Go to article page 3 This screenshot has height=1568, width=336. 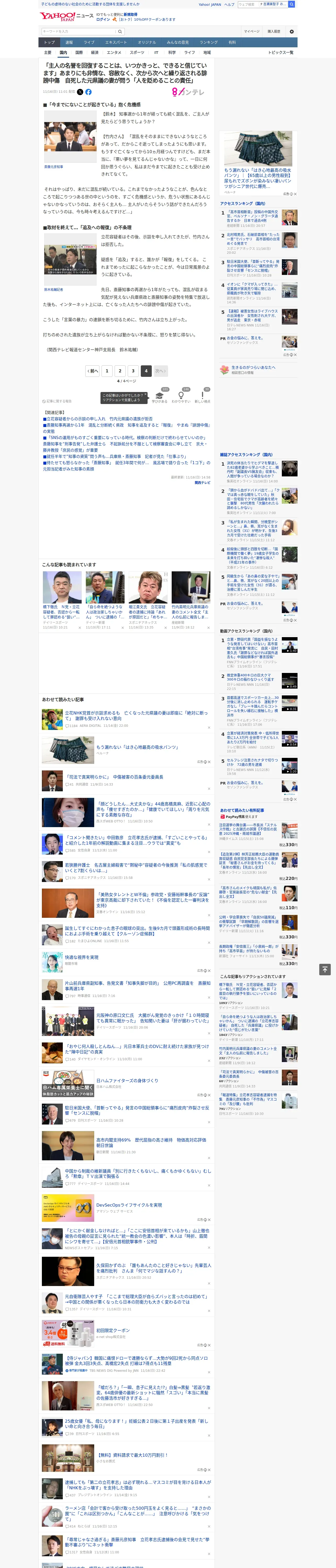(x=133, y=371)
